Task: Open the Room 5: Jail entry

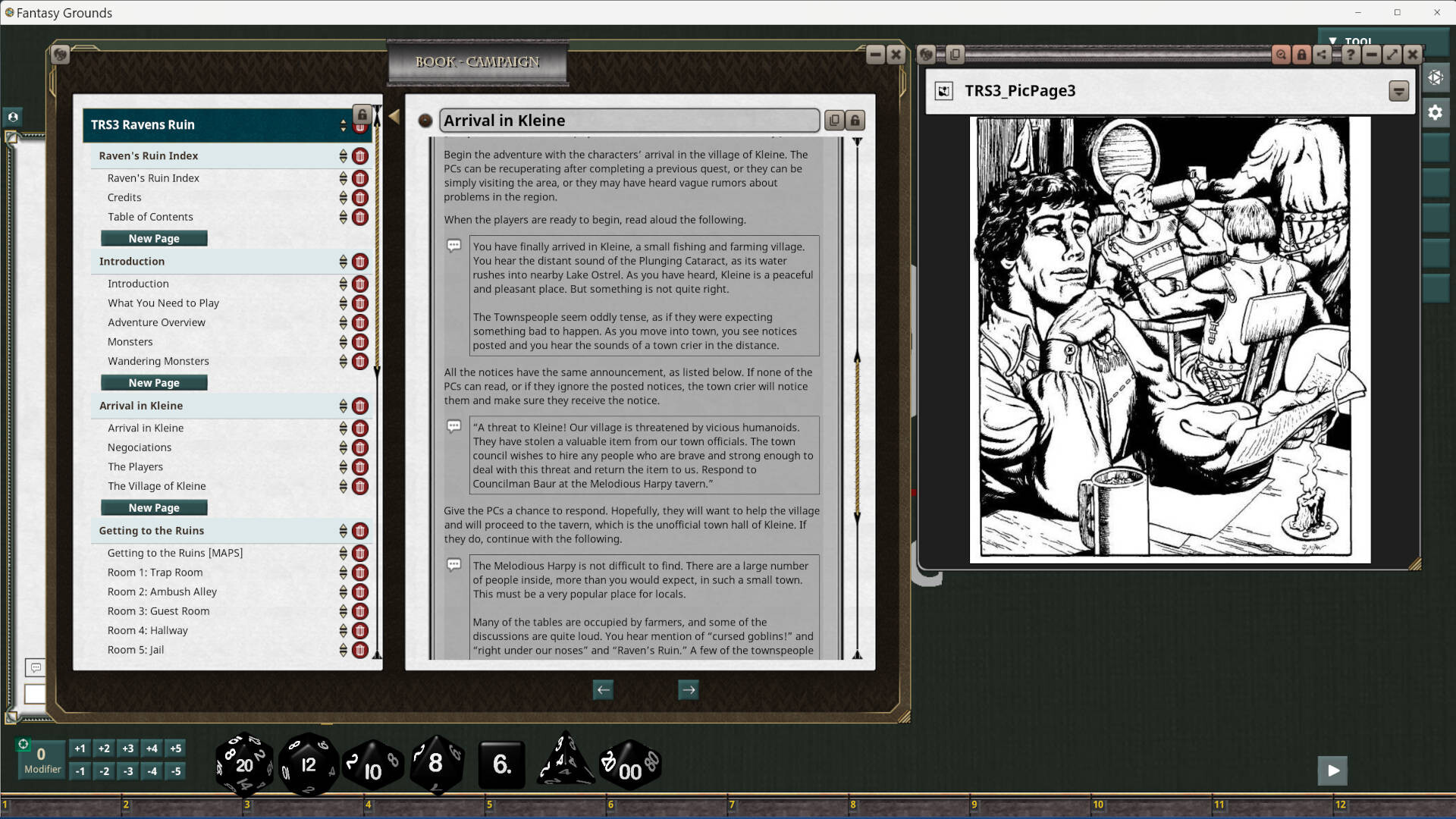Action: pos(136,649)
